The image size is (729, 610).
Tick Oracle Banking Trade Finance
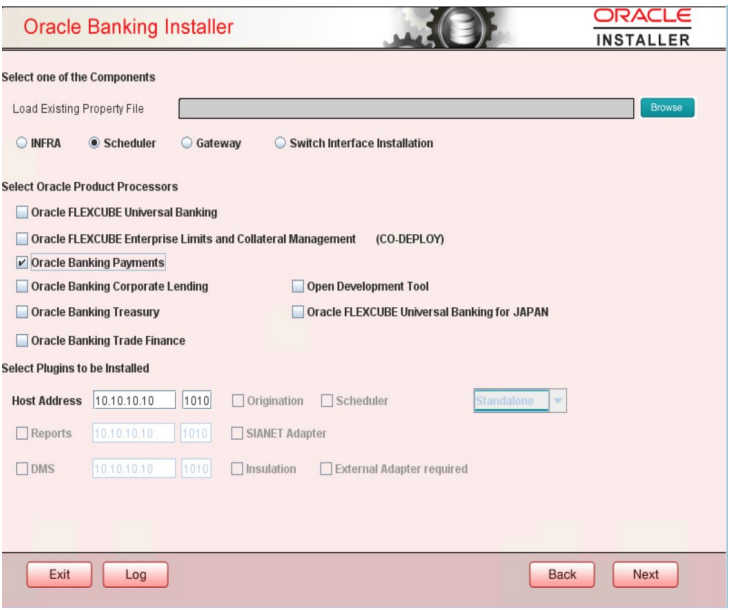22,341
